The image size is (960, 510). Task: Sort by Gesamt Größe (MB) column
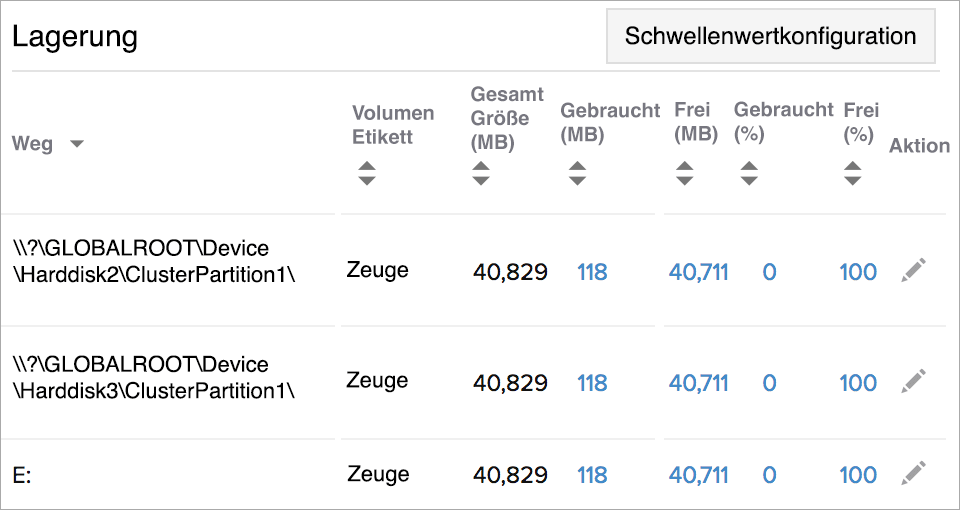[x=481, y=173]
